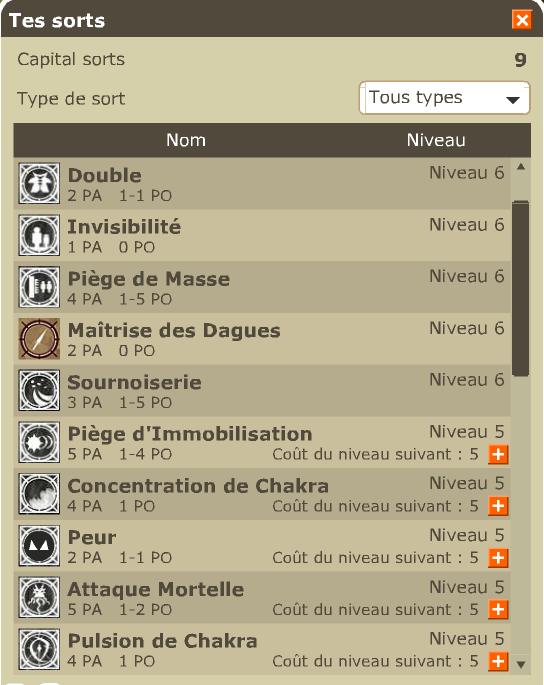
Task: Click the Attaque Mortelle spell icon
Action: [39, 598]
